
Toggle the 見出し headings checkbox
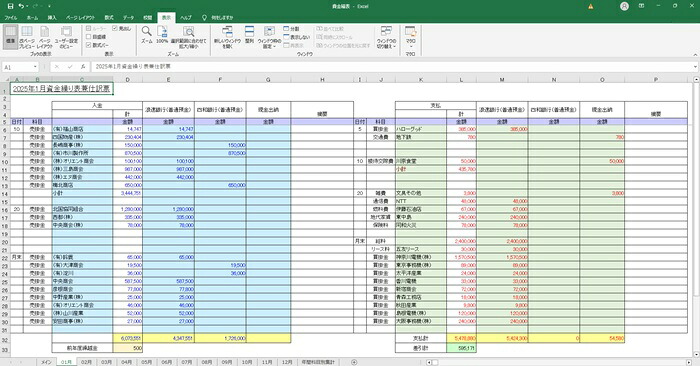[115, 29]
